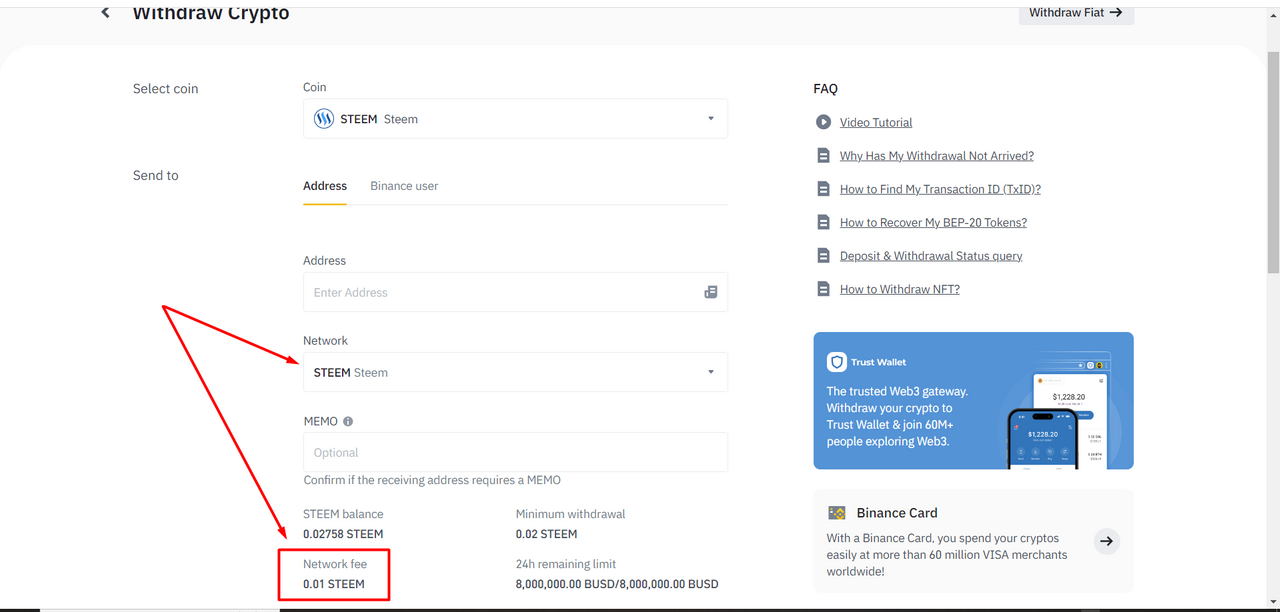Click the Trust Wallet promotional banner

click(x=973, y=400)
